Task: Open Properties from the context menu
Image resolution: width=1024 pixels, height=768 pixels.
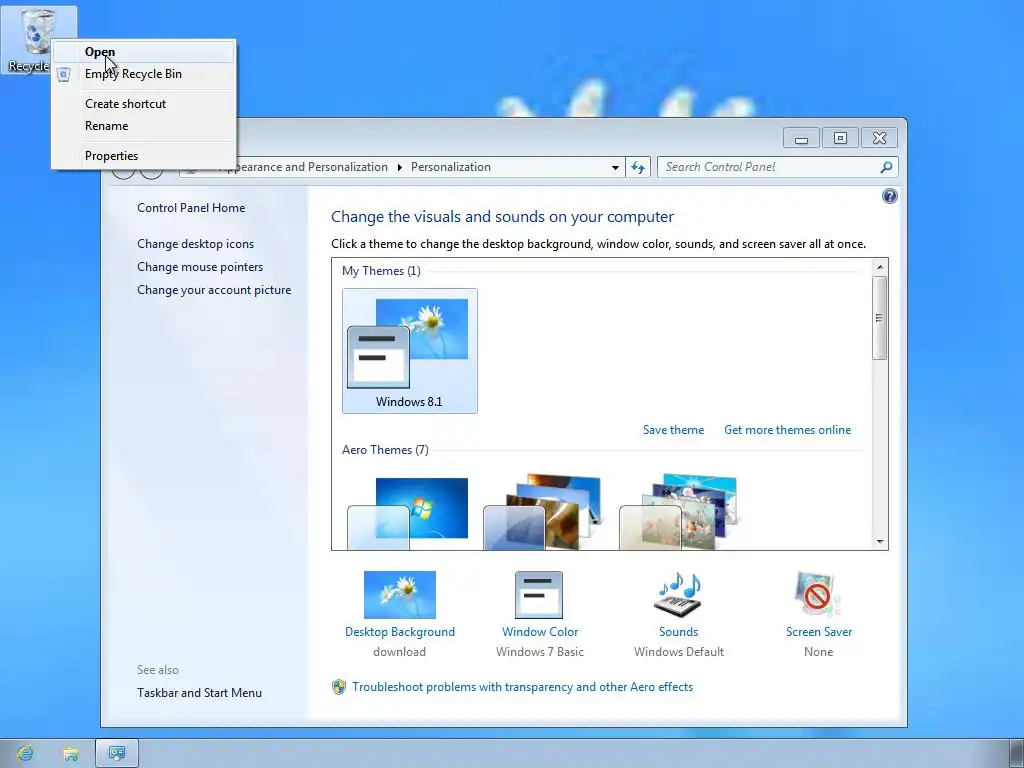Action: [x=143, y=156]
